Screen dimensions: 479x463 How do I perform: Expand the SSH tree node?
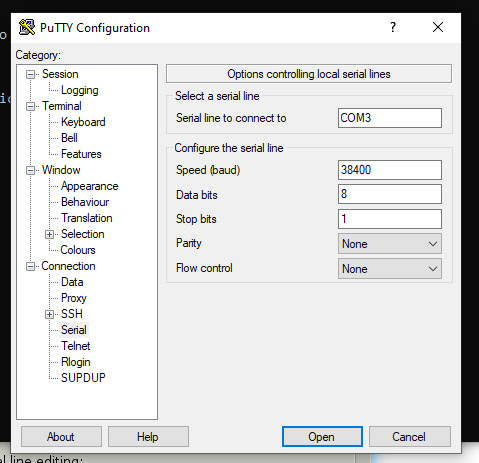click(49, 314)
